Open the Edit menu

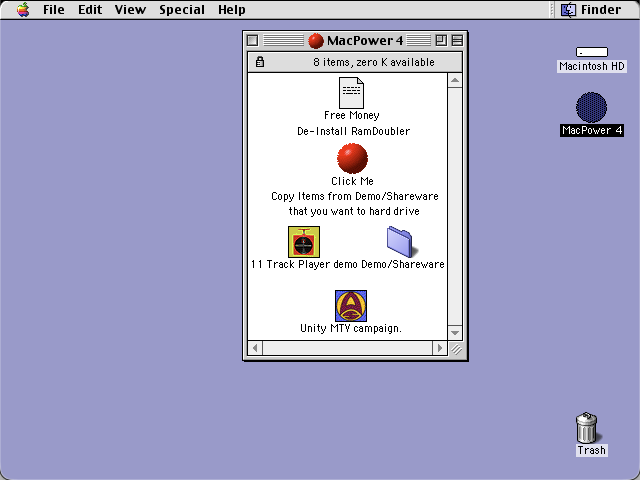90,9
